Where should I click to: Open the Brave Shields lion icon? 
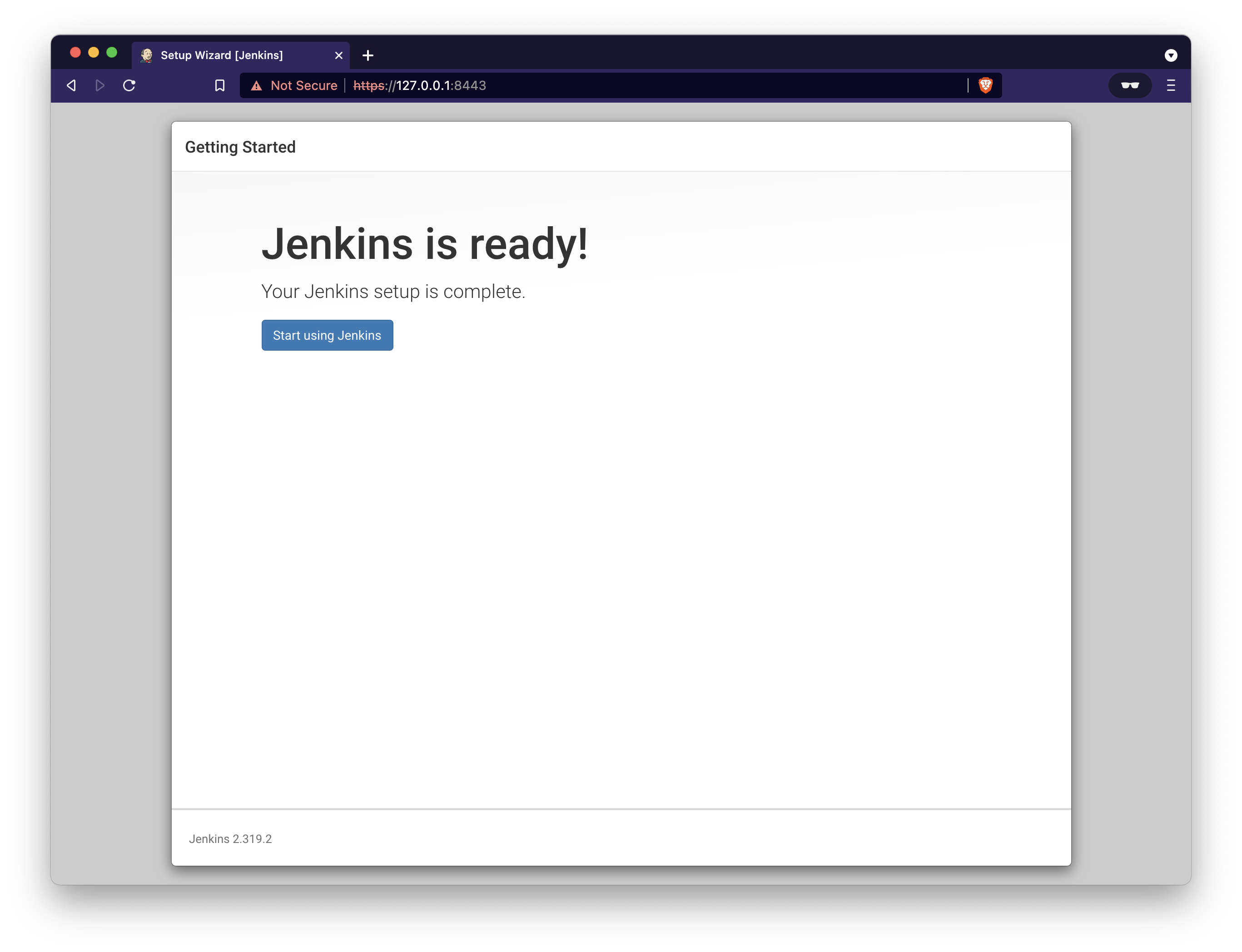point(985,85)
